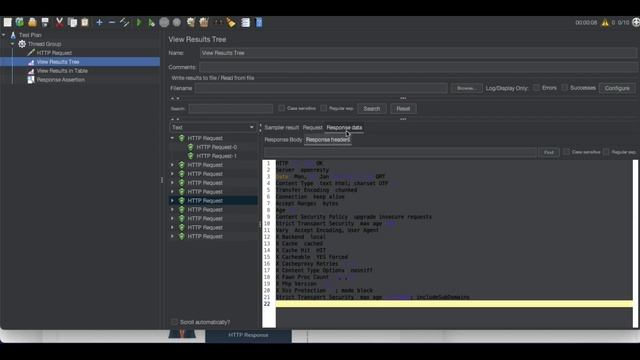Click the Shutdown threads icon
640x360 pixels.
177,22
